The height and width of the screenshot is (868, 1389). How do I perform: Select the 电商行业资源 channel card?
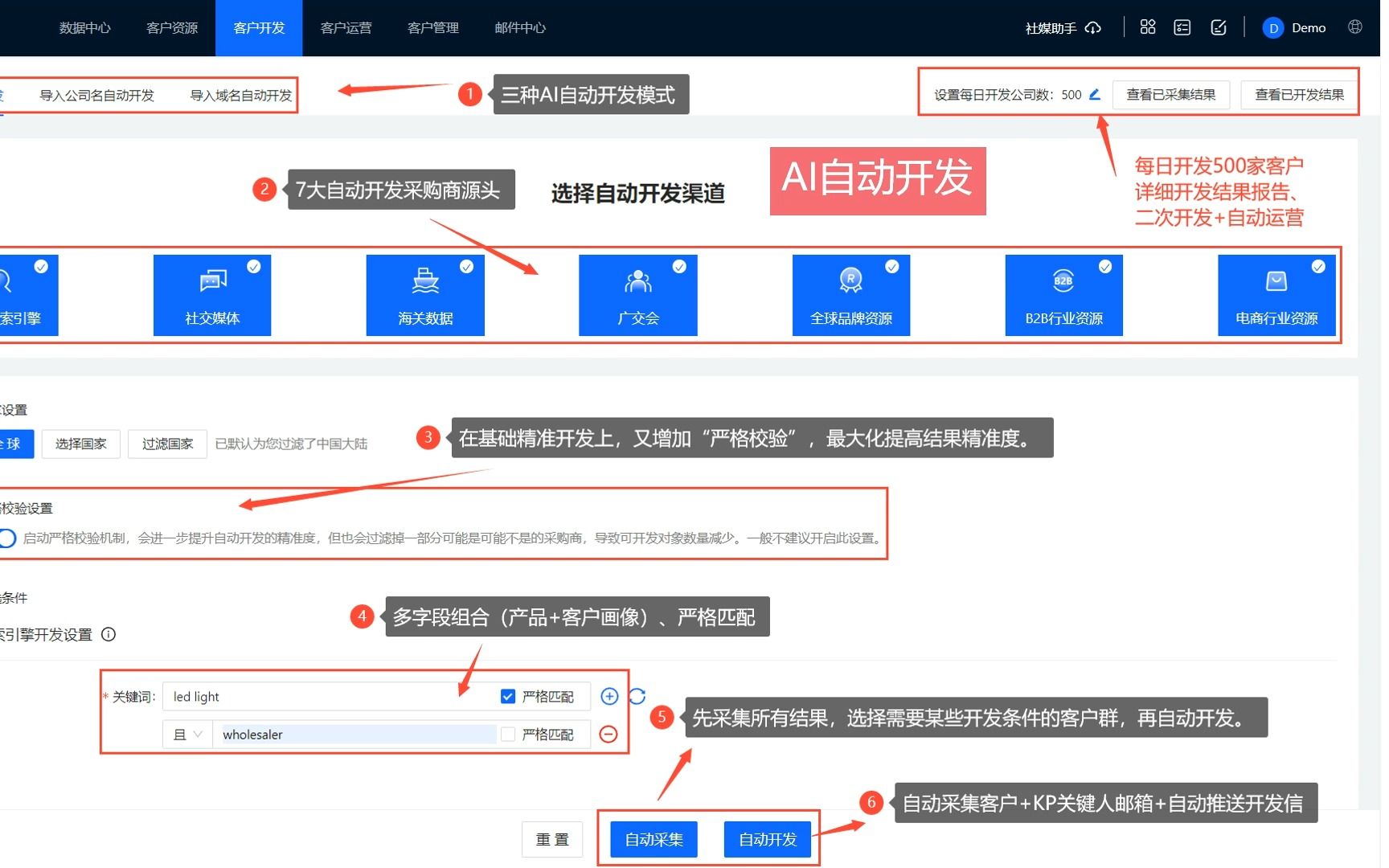1276,295
